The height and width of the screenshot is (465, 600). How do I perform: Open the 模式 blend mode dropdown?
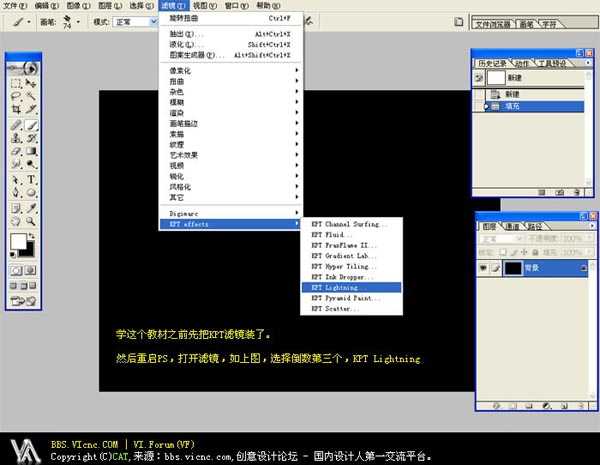point(135,22)
